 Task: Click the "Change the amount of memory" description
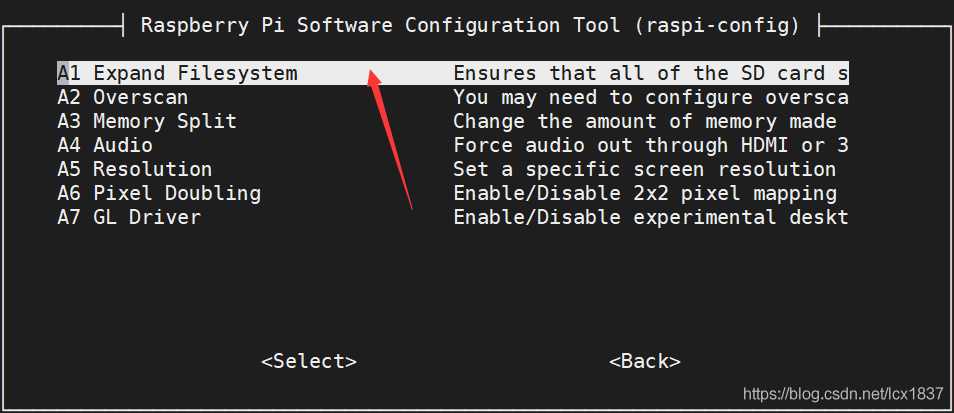coord(645,121)
